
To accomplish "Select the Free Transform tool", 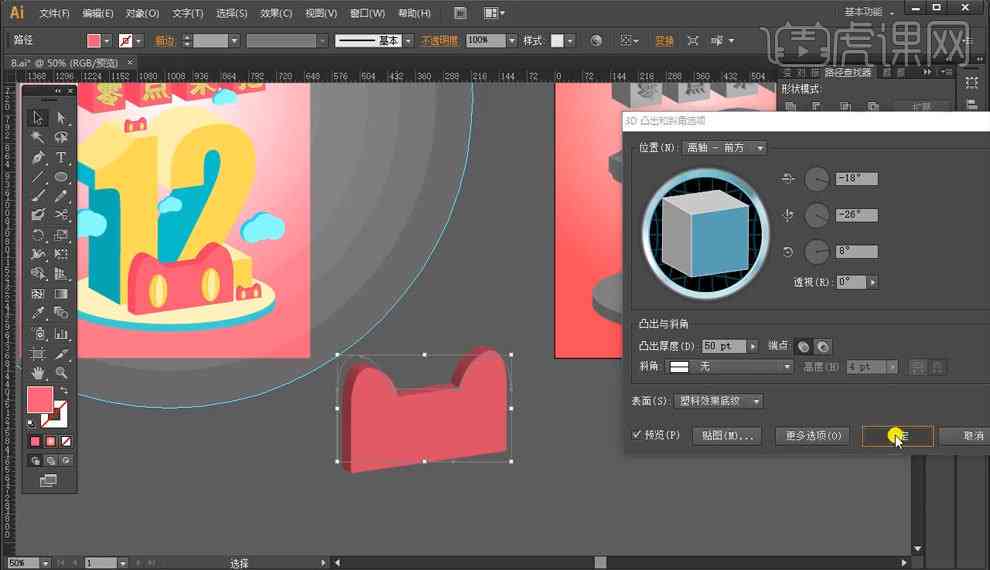I will pos(61,254).
